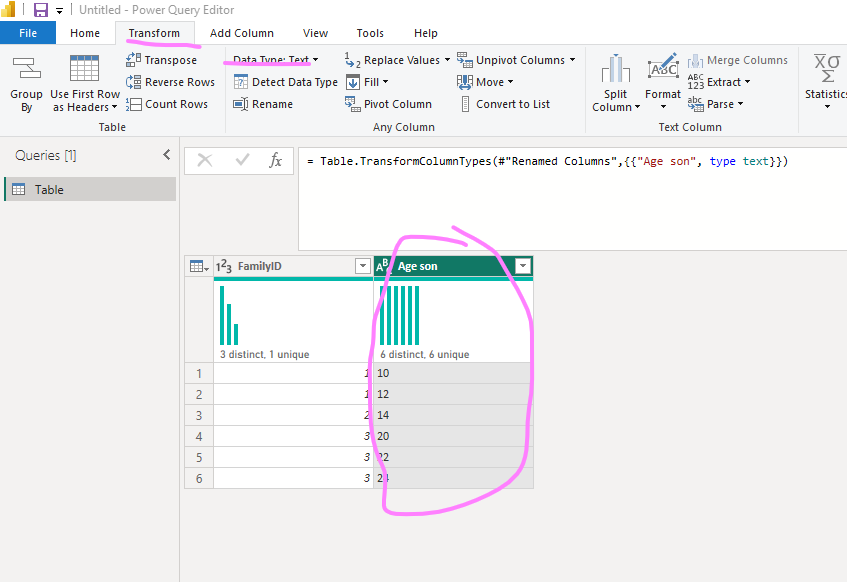Expand the Replace Values dropdown arrow
The height and width of the screenshot is (582, 847).
447,60
